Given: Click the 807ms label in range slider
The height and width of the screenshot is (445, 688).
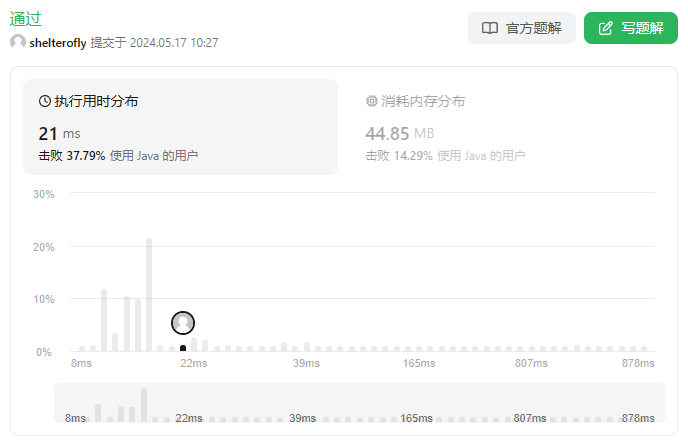Looking at the screenshot, I should [530, 418].
